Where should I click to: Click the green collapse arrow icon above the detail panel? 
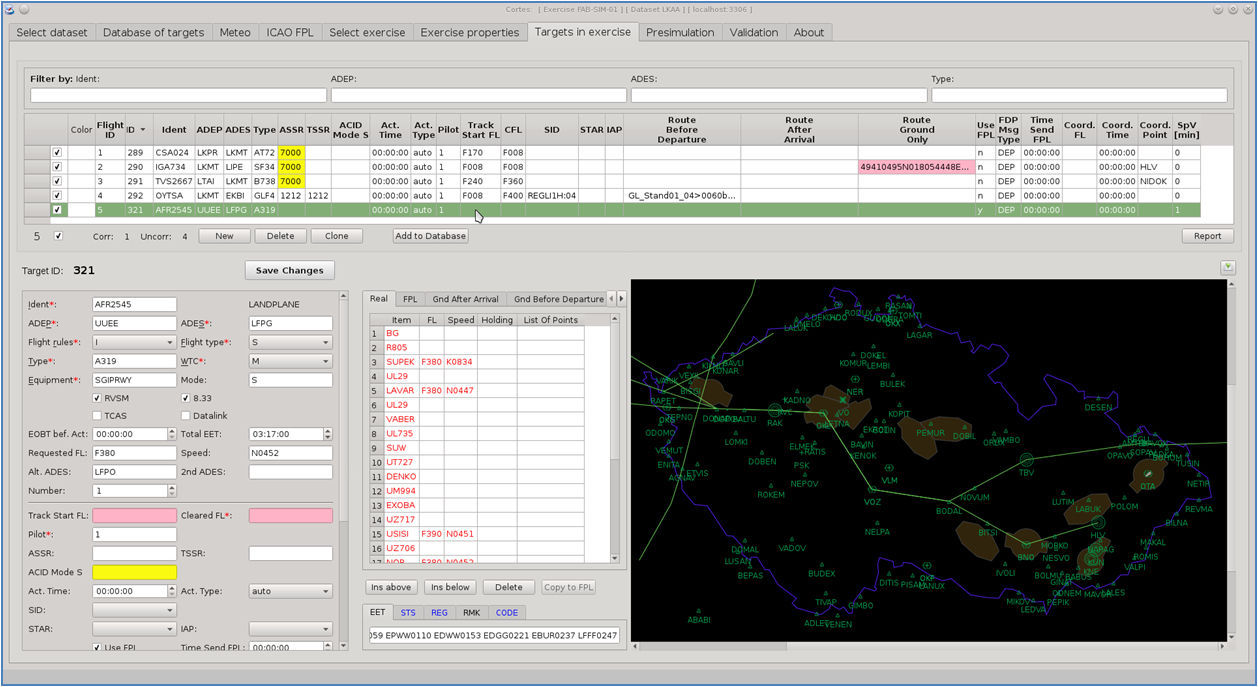tap(1227, 268)
